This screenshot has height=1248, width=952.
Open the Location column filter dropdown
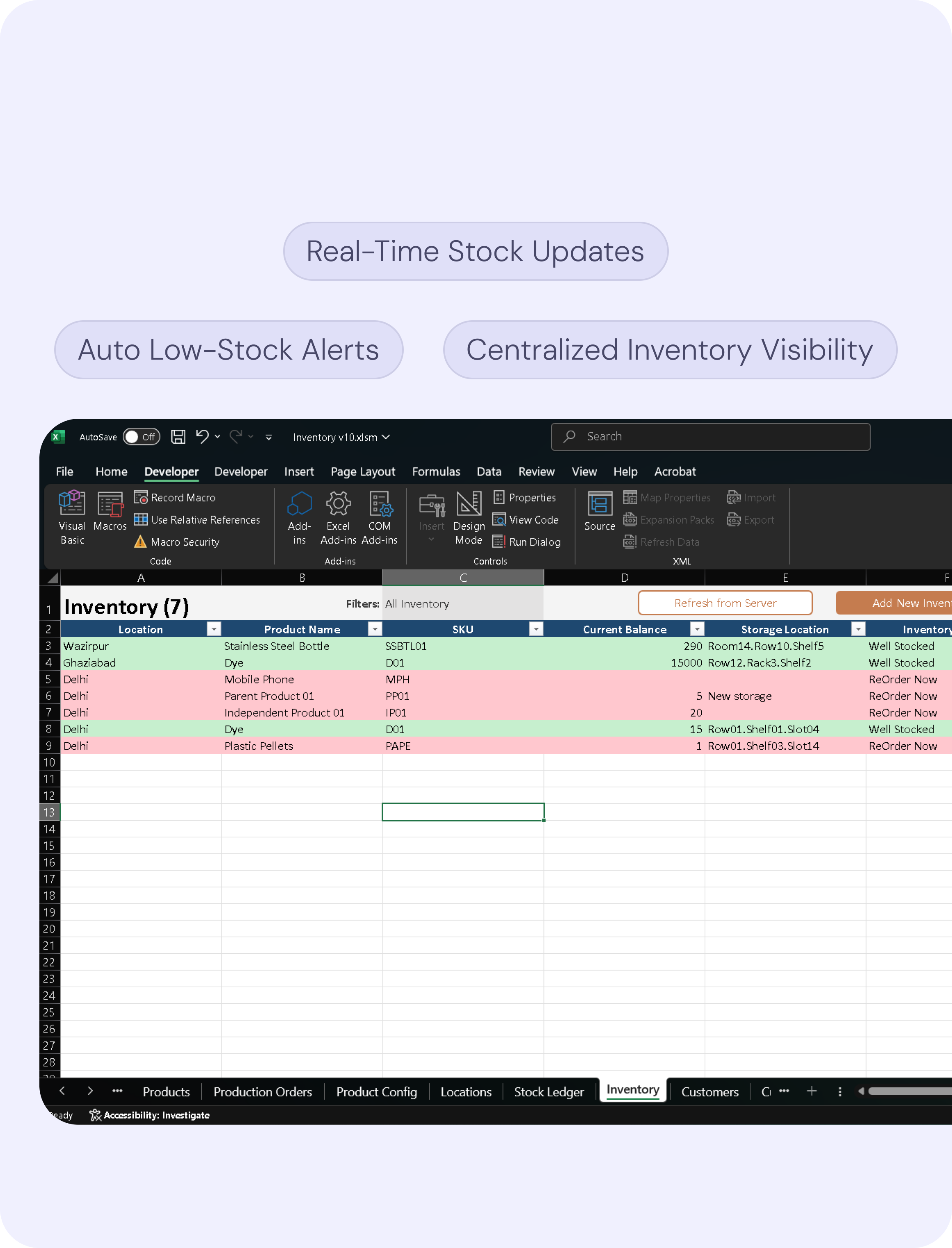(214, 629)
